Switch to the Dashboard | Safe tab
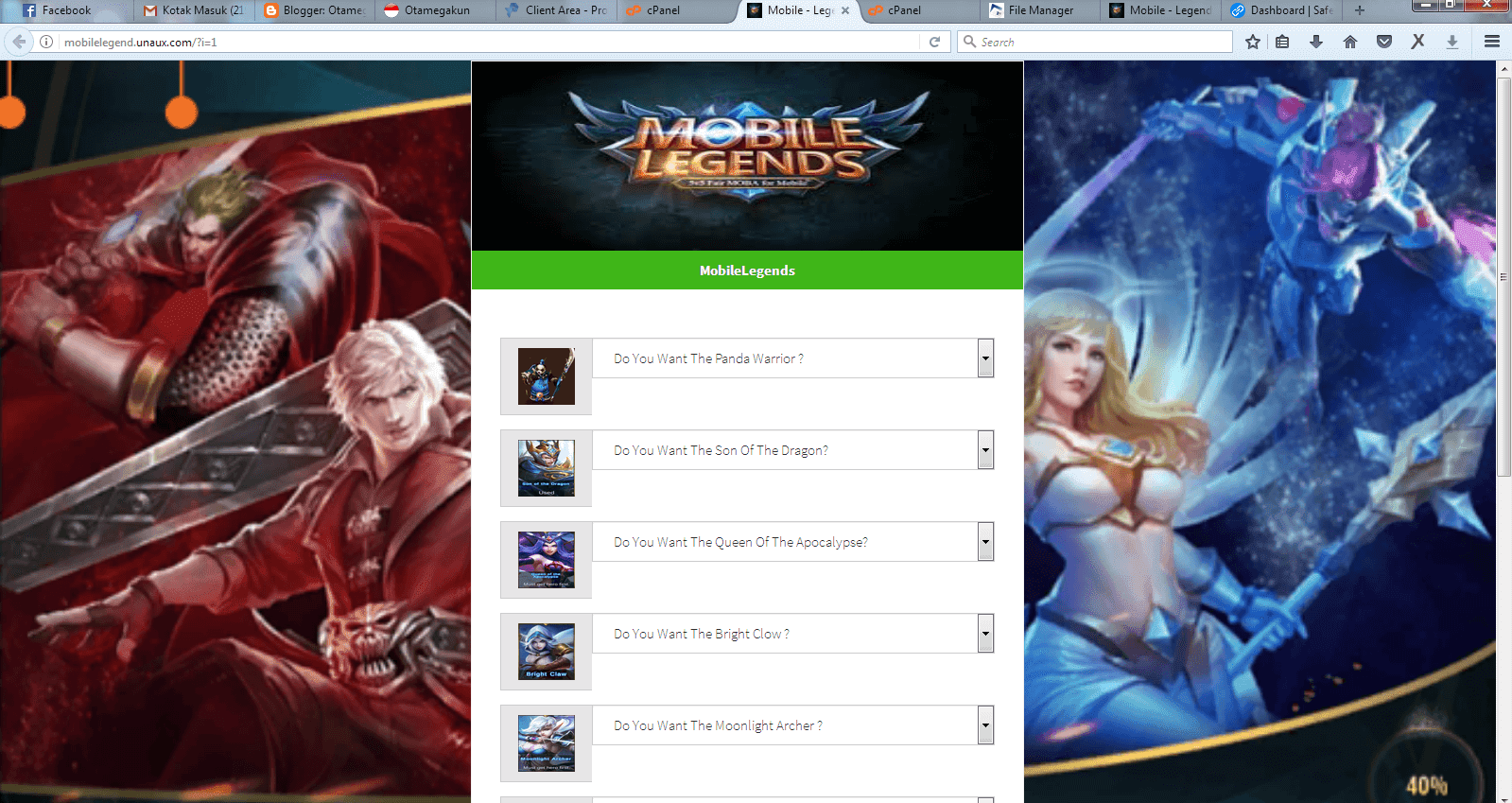 click(x=1282, y=10)
